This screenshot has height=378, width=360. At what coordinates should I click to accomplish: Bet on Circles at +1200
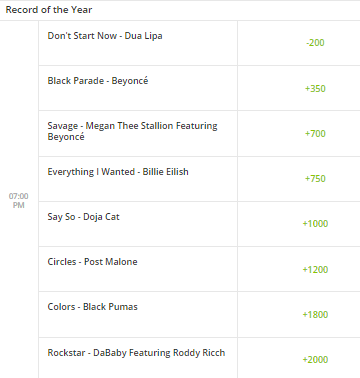[315, 269]
